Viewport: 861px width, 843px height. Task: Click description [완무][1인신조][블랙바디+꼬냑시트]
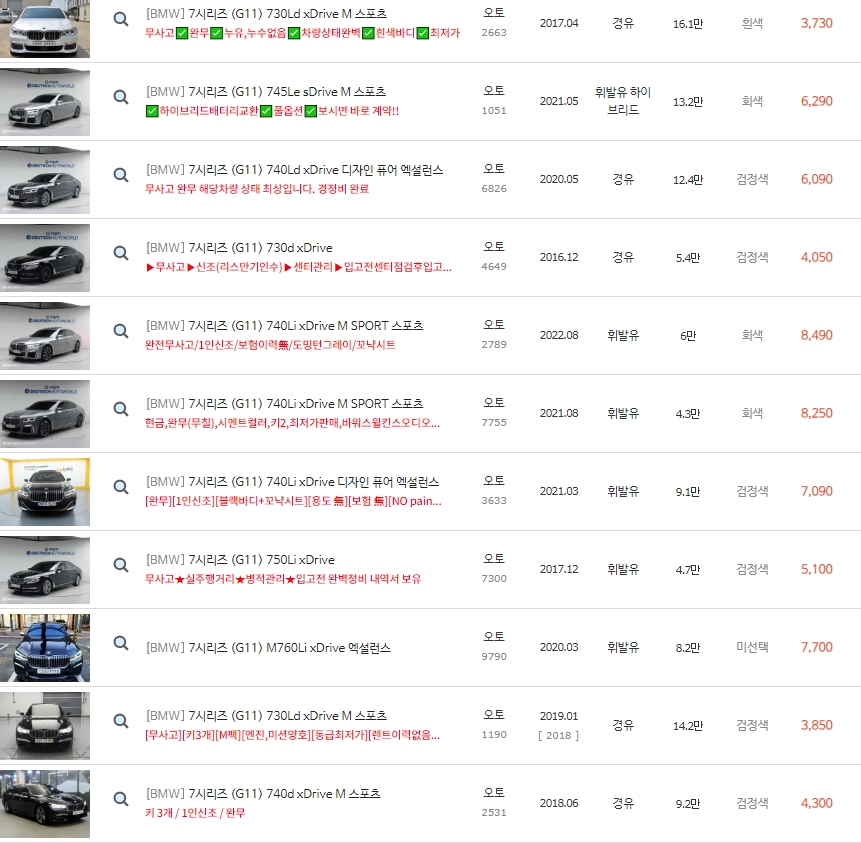coord(293,501)
